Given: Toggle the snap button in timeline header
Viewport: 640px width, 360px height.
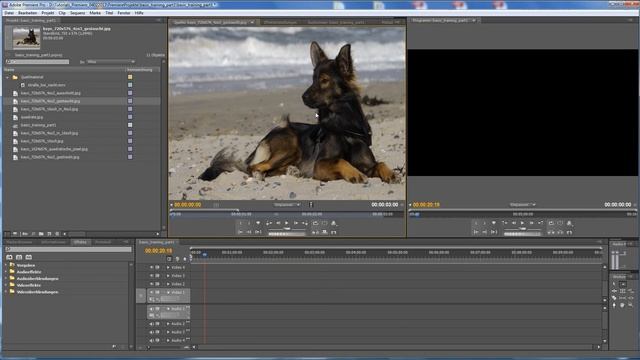Looking at the screenshot, I should pos(169,259).
